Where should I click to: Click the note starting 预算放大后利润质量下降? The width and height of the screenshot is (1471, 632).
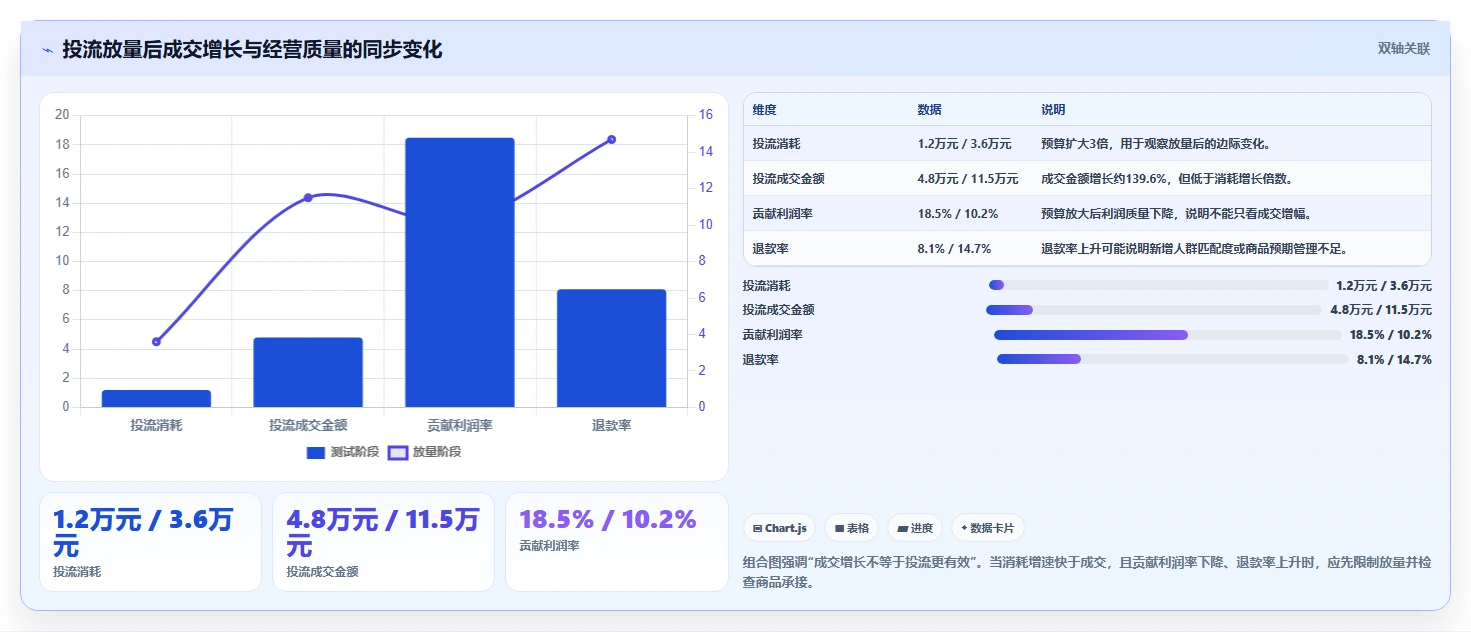point(1176,214)
